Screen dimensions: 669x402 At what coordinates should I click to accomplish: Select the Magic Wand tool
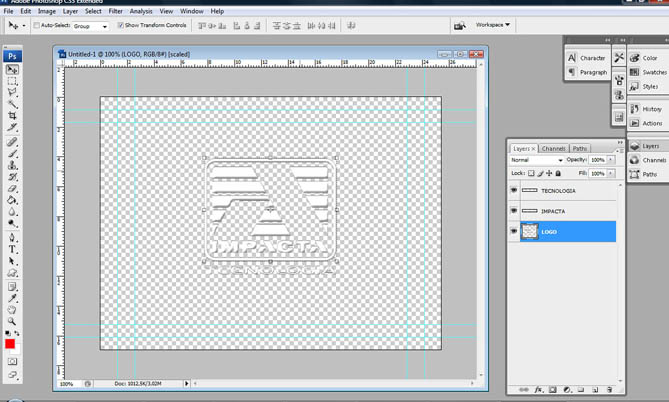pyautogui.click(x=12, y=104)
